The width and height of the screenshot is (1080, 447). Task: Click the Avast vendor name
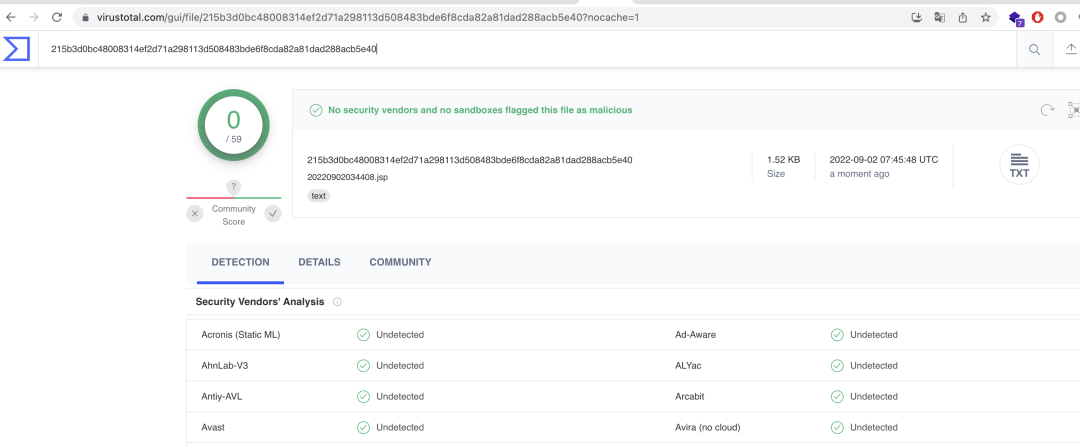[x=213, y=428]
